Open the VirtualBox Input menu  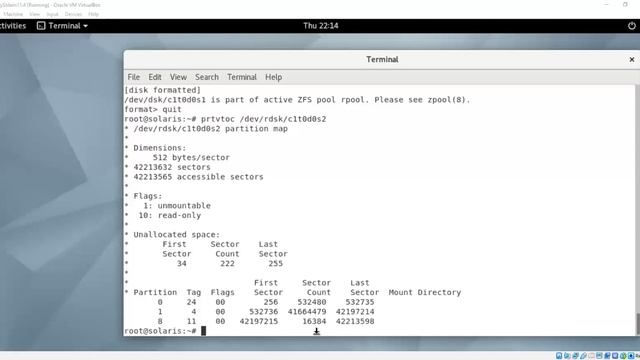point(52,14)
